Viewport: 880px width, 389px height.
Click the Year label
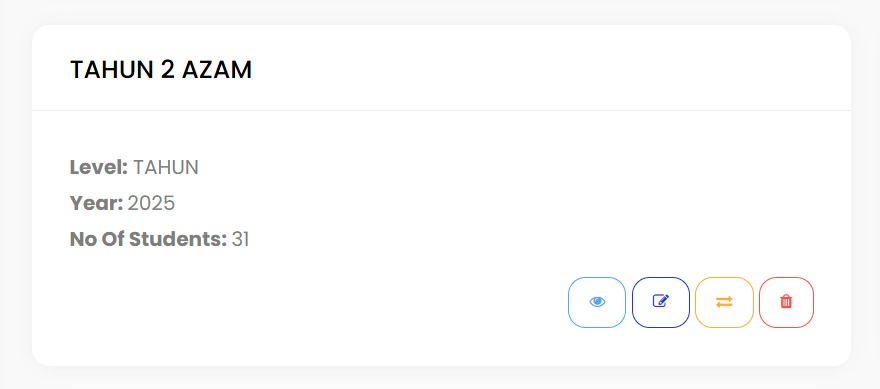[x=96, y=203]
